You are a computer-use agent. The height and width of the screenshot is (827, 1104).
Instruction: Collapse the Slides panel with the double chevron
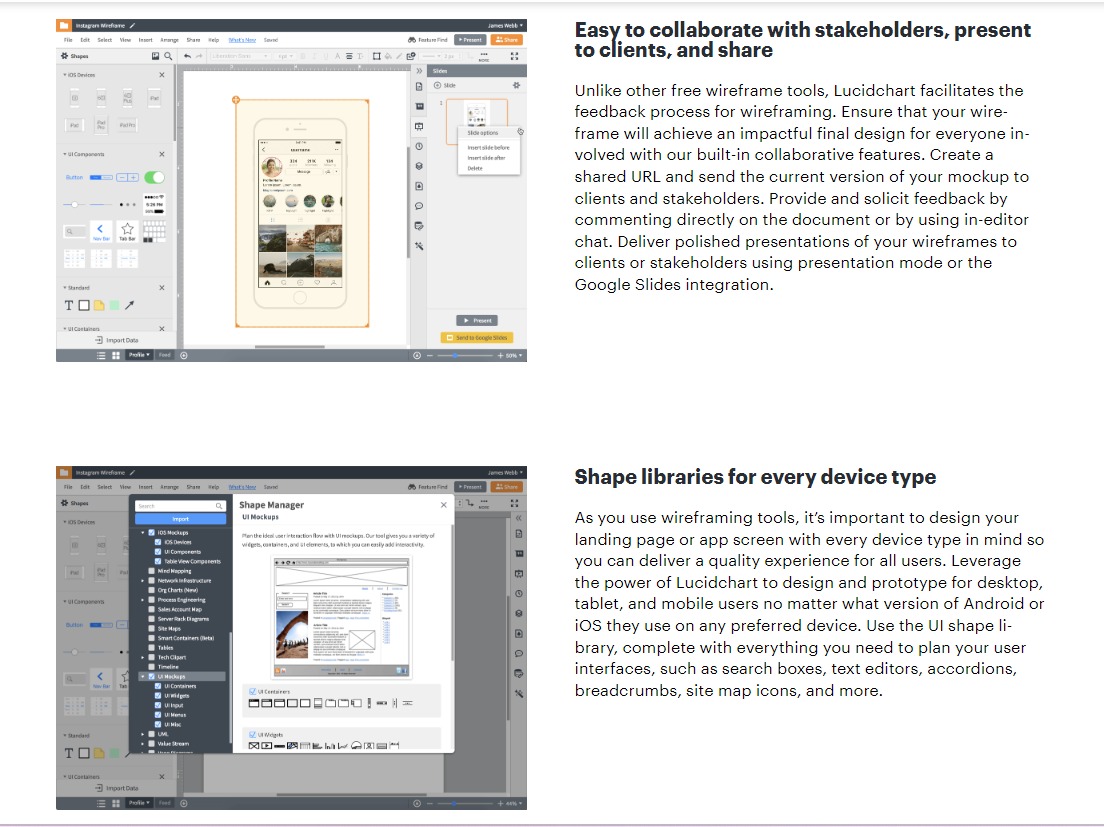pyautogui.click(x=419, y=71)
